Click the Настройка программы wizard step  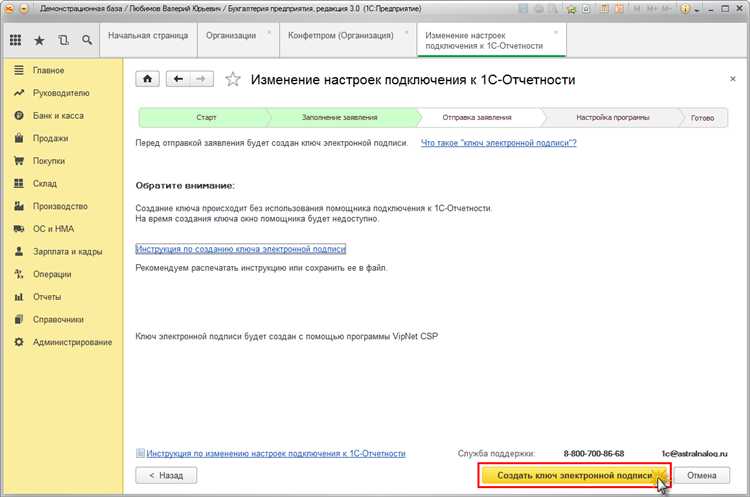[x=613, y=117]
